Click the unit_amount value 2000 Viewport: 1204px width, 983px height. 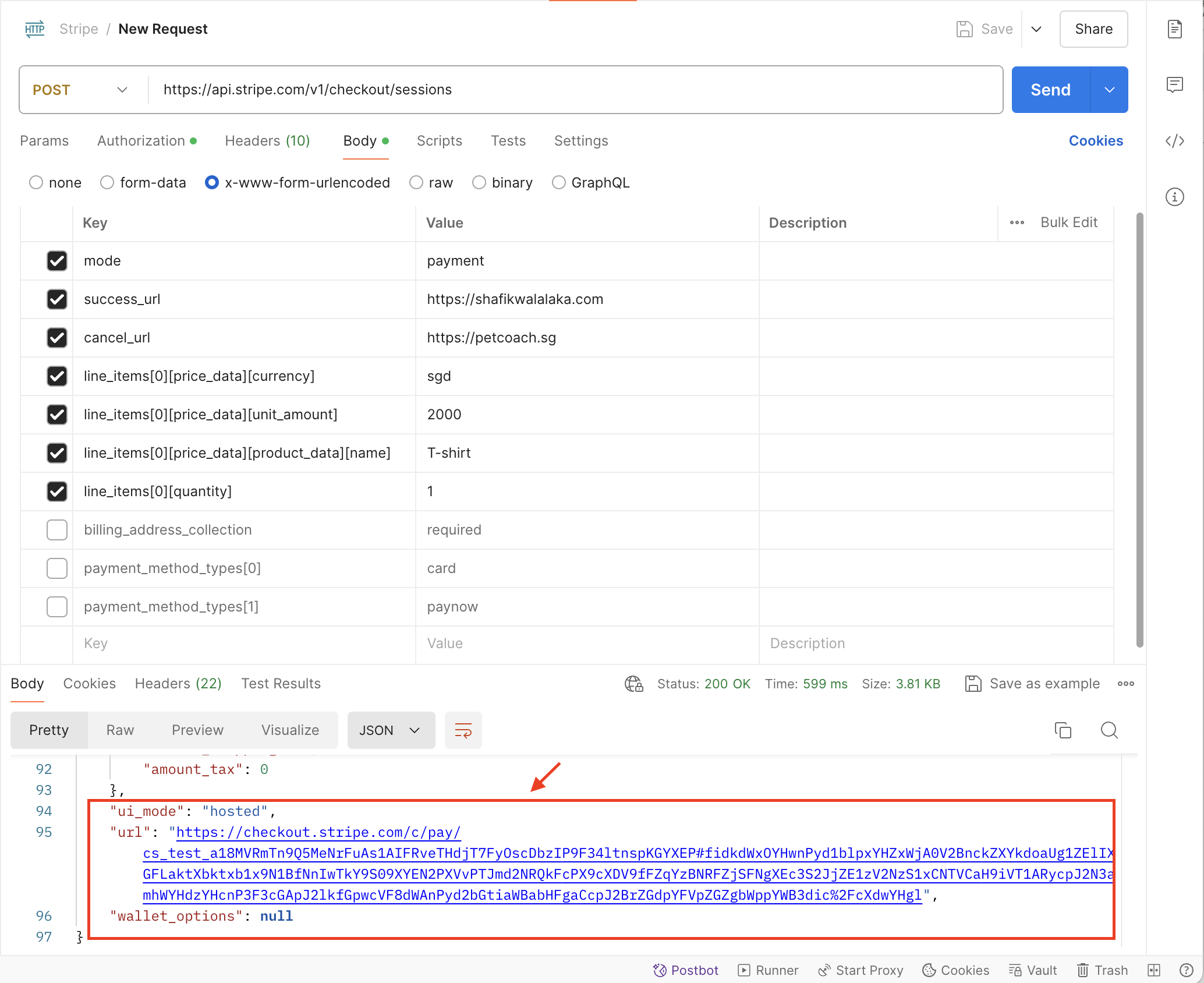click(x=444, y=415)
